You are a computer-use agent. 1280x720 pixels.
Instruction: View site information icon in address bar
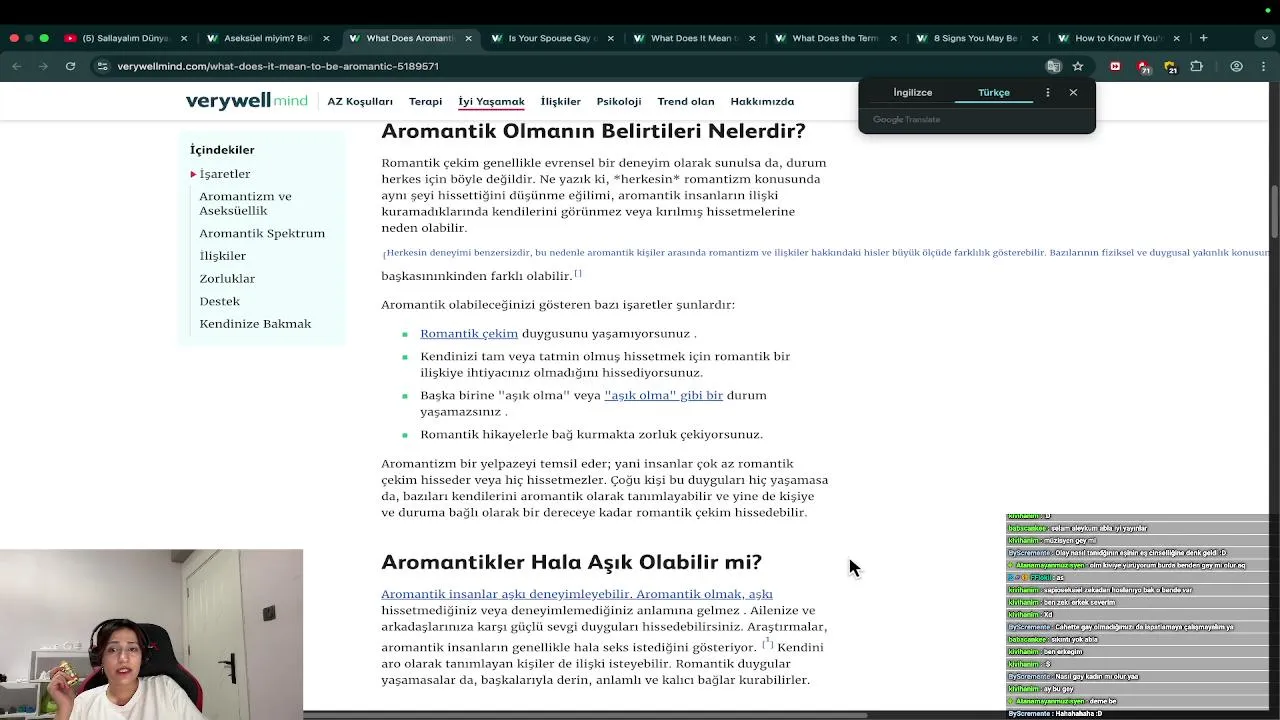pos(102,66)
